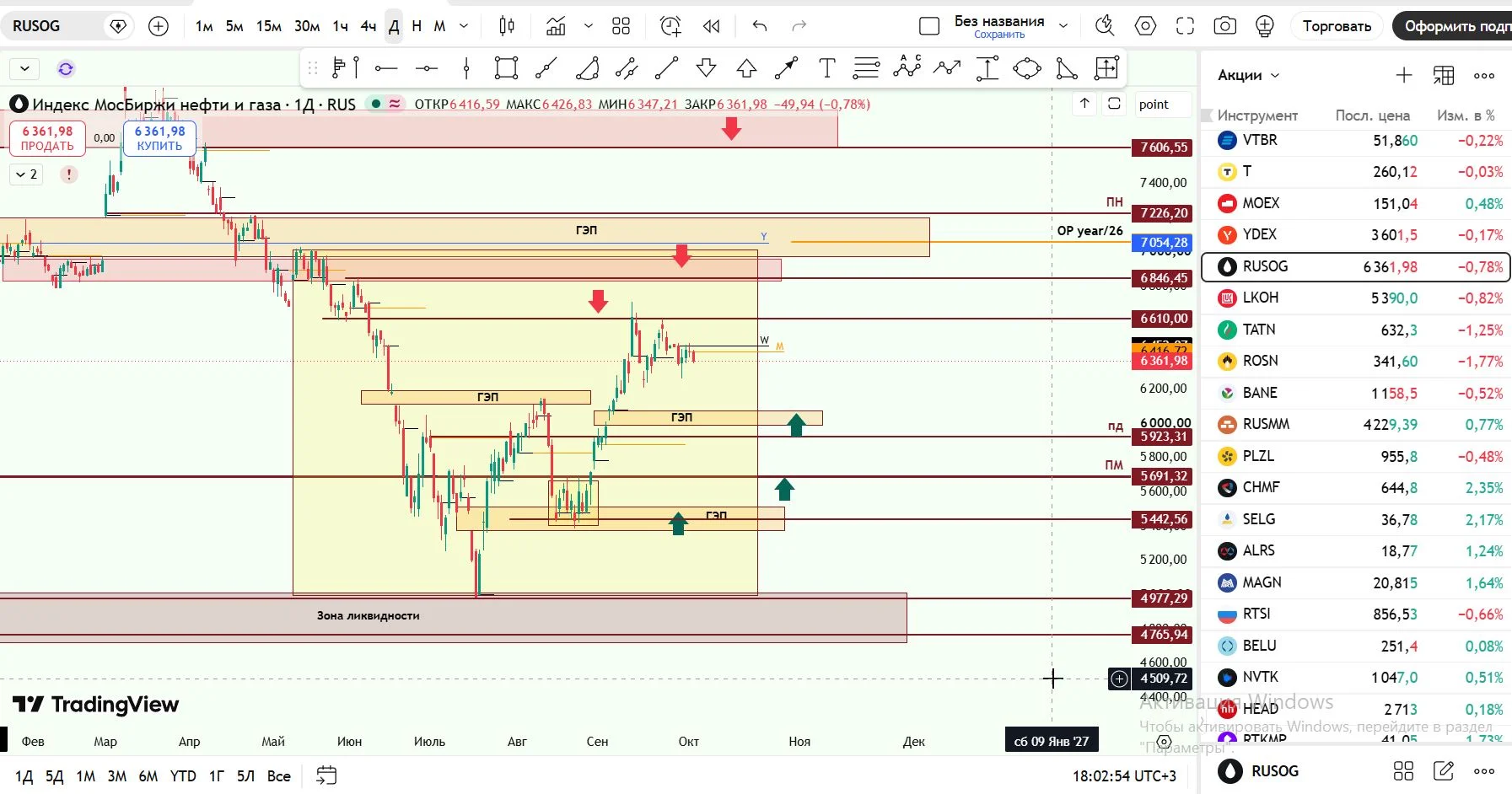The image size is (1512, 794).
Task: Select the Text drawing tool
Action: point(827,68)
